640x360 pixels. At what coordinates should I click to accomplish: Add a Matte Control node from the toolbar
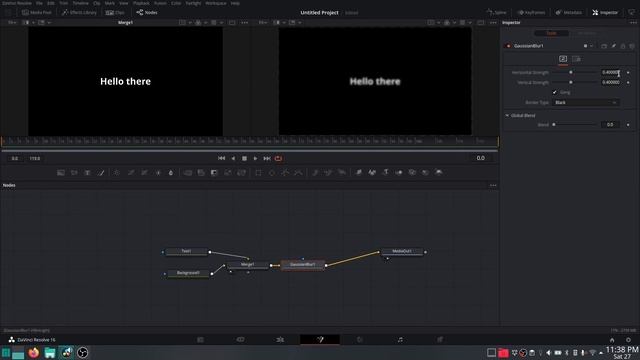pos(214,173)
